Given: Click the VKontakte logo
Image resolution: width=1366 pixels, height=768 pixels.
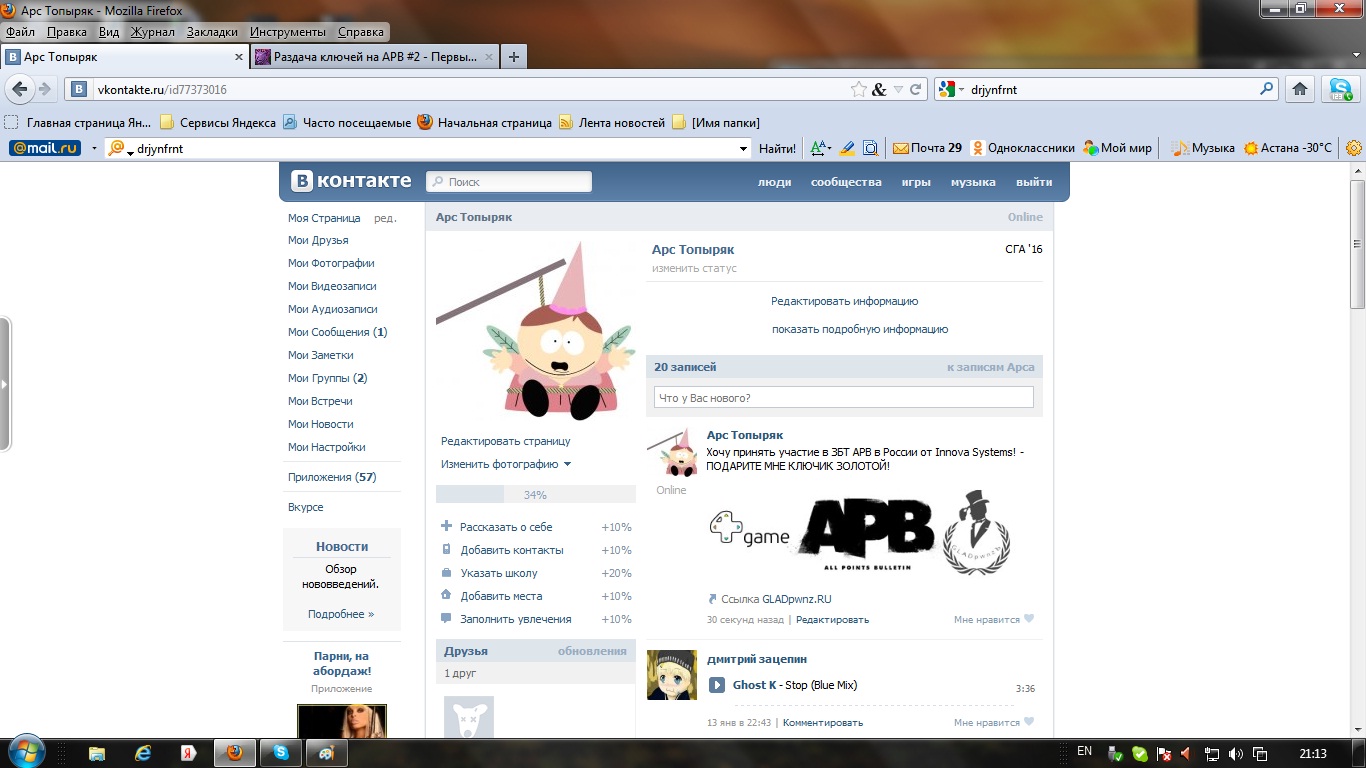Looking at the screenshot, I should coord(352,181).
